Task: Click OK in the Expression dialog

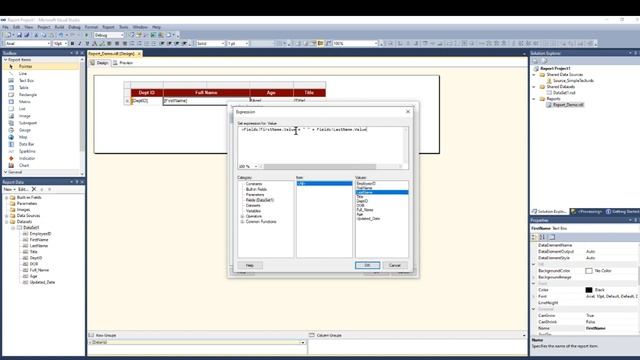Action: [367, 265]
